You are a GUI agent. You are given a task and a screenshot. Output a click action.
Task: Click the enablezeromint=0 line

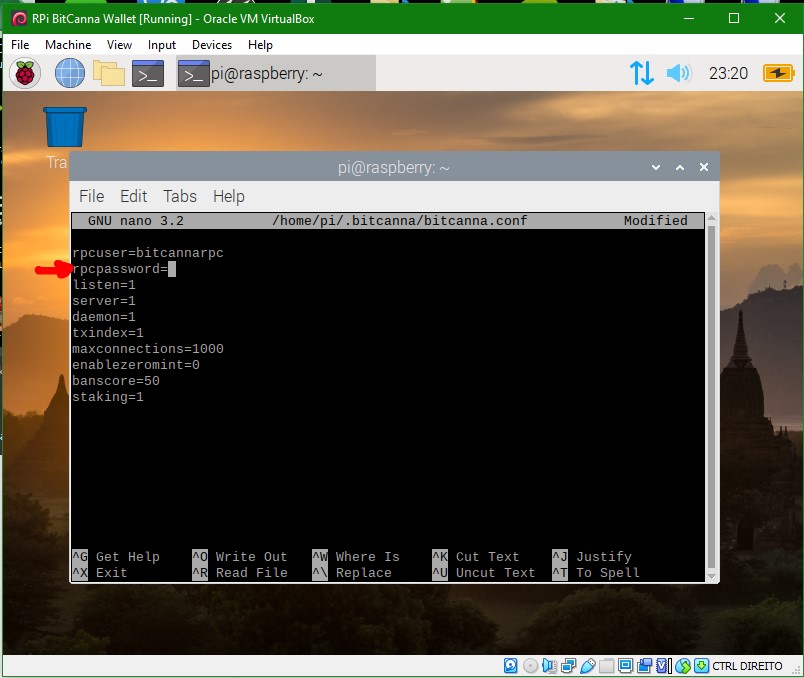point(136,365)
